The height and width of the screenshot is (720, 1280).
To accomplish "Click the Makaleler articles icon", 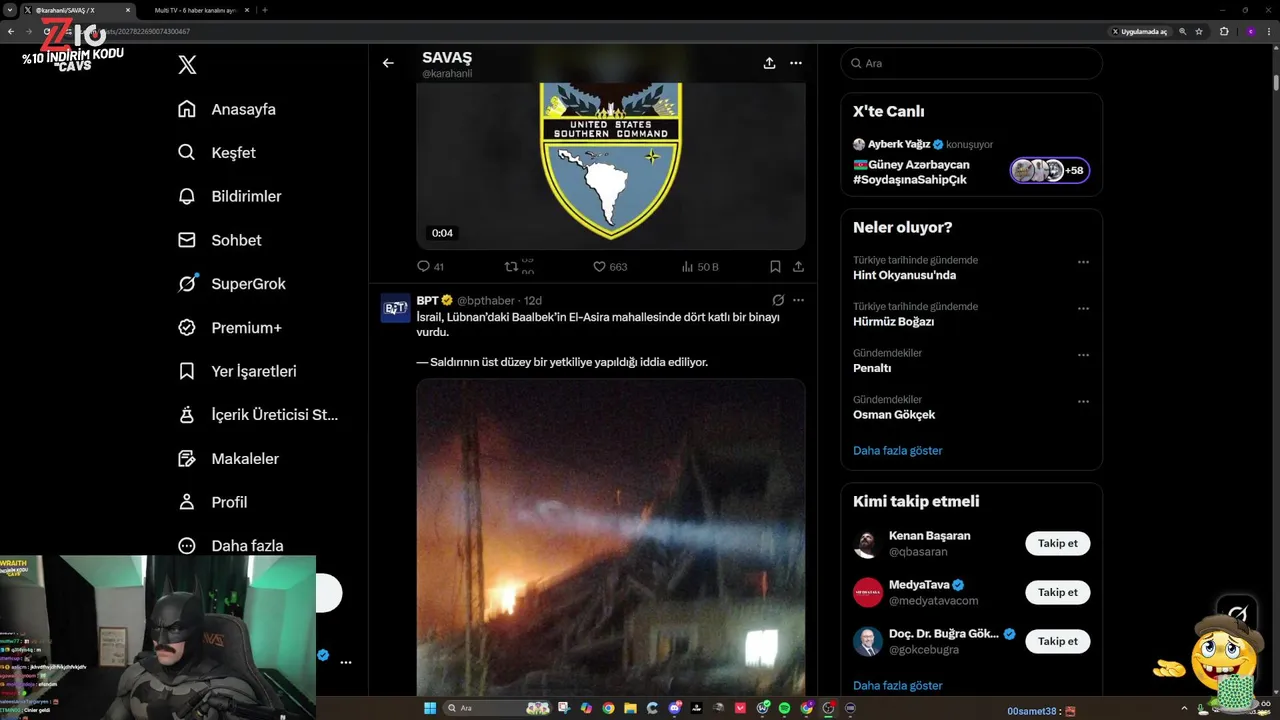I will [x=187, y=458].
